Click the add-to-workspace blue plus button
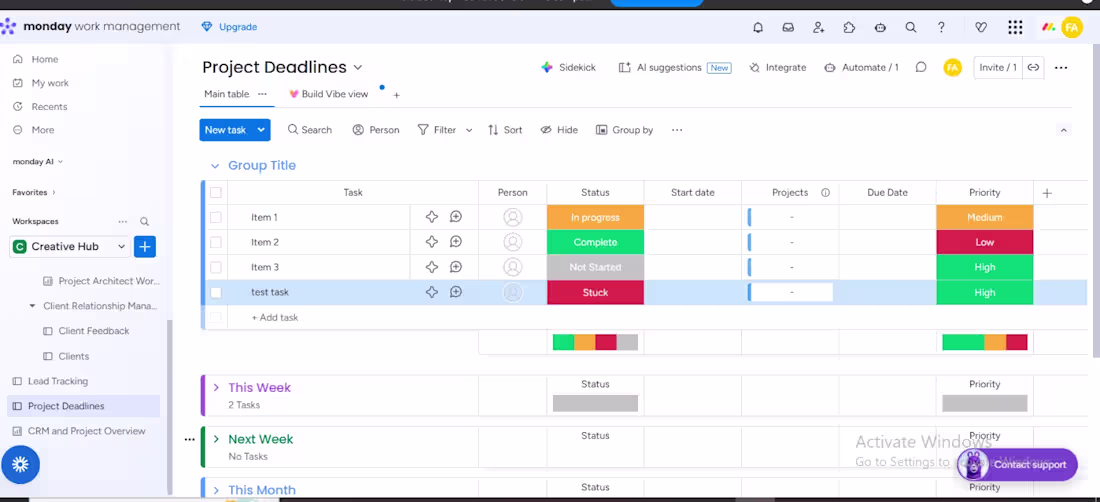This screenshot has height=502, width=1100. pos(145,247)
